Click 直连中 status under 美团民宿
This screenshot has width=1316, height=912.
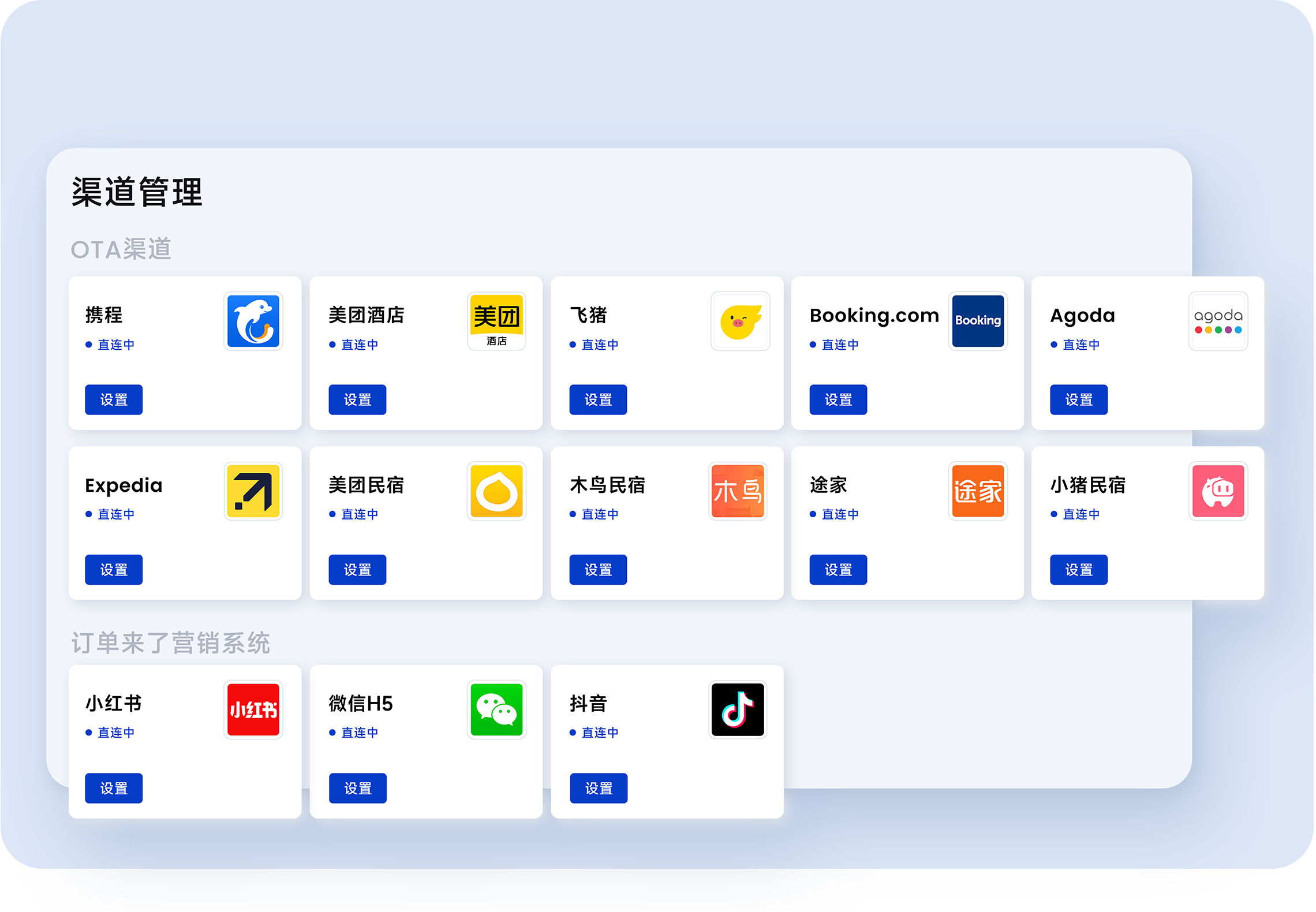354,514
